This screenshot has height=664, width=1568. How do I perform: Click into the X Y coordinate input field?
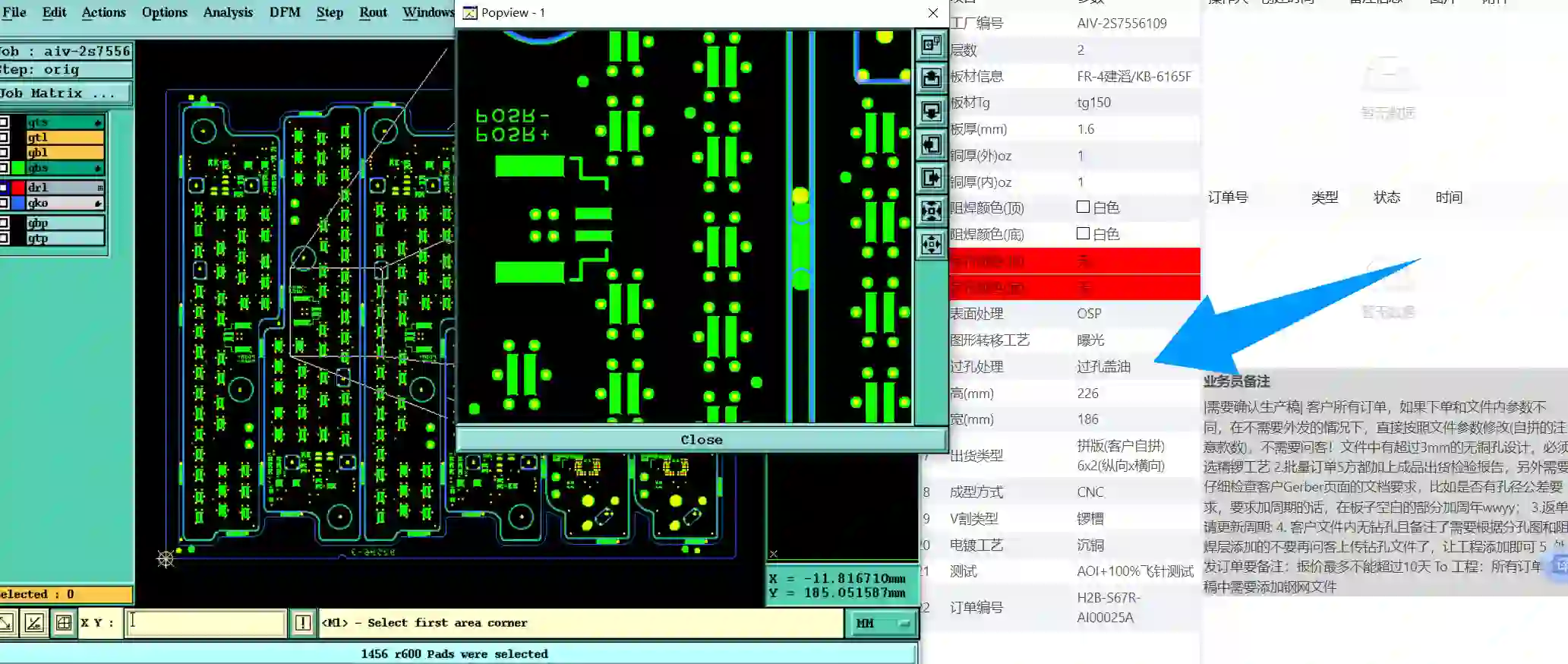[205, 623]
